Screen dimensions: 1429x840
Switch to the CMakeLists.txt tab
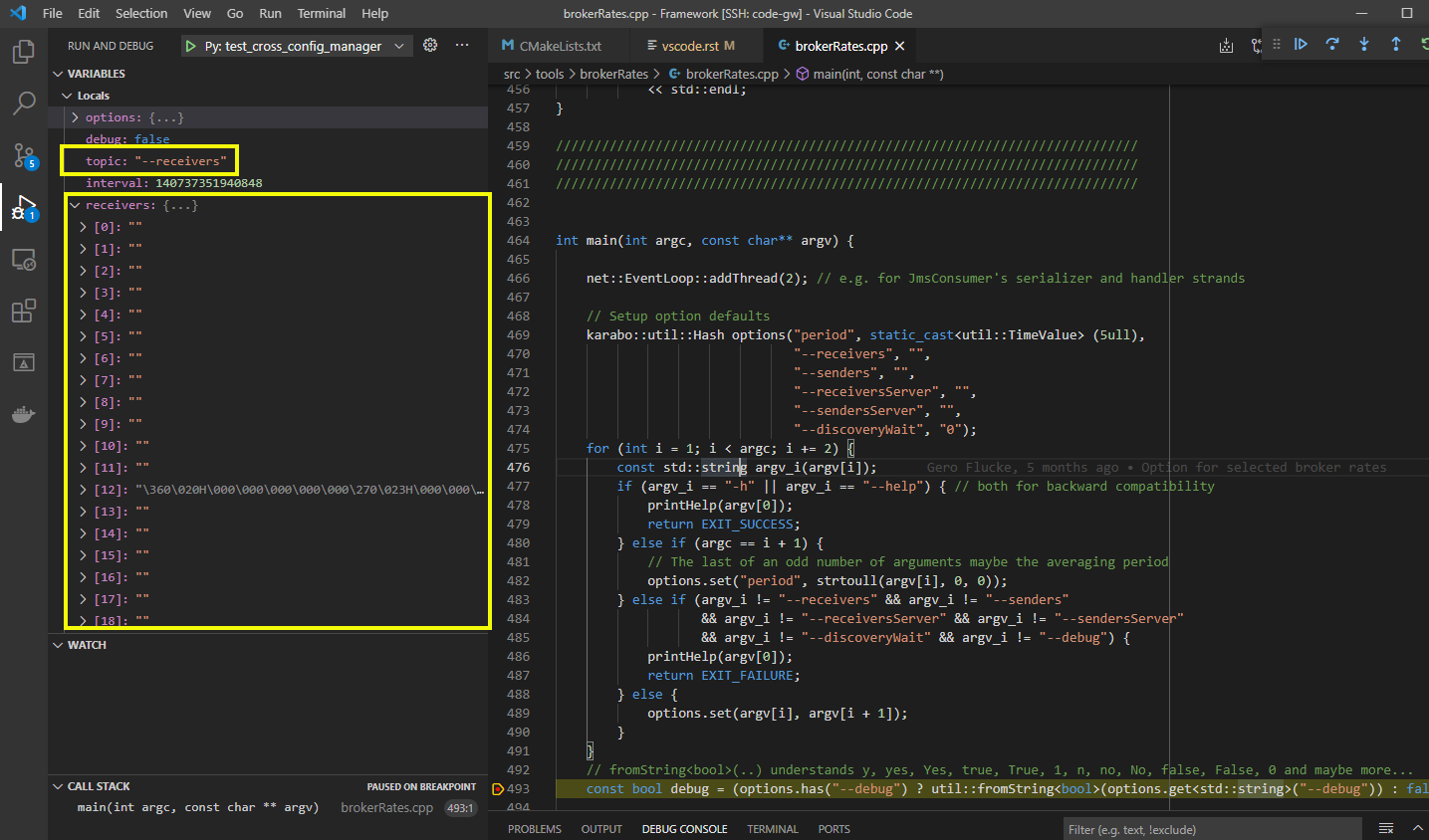pos(560,46)
